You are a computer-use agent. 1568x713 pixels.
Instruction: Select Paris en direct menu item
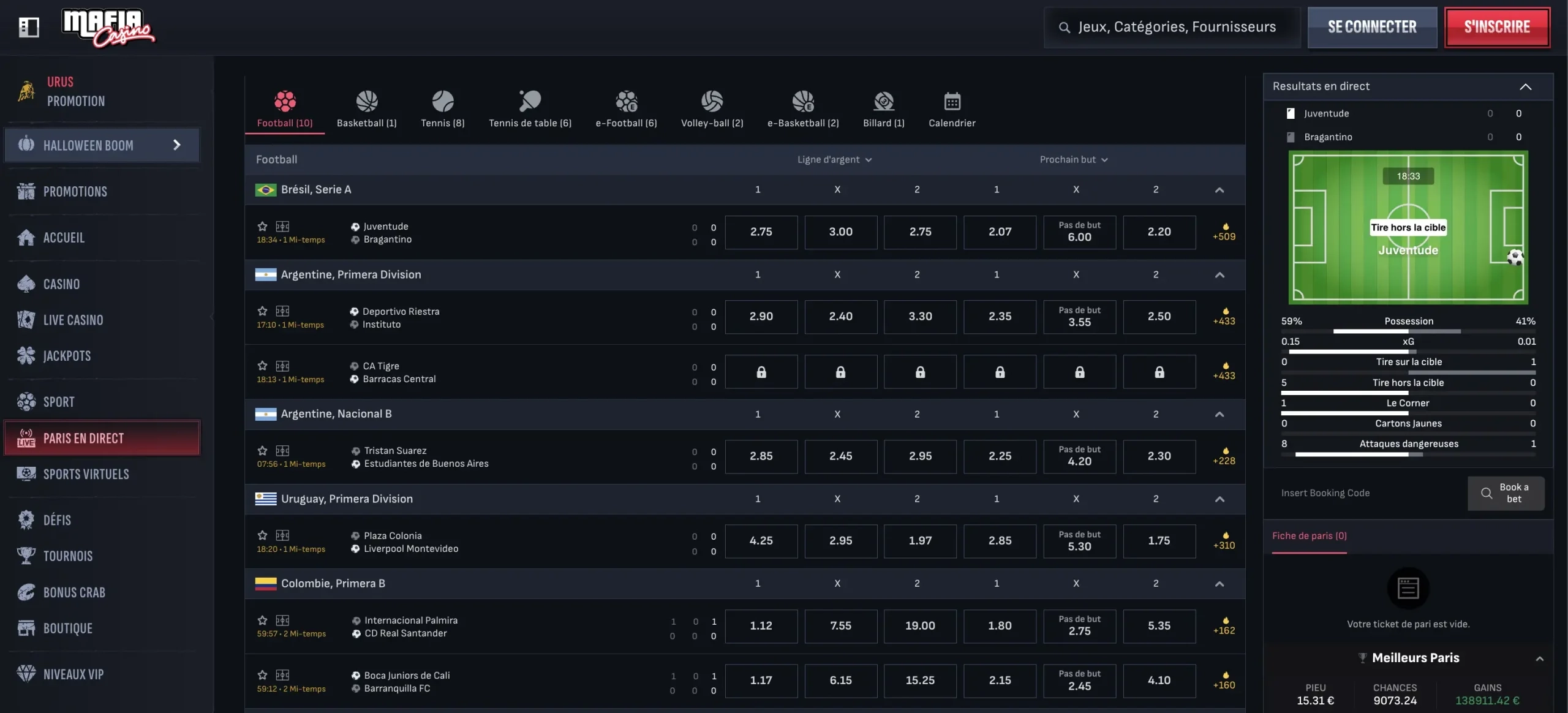point(102,438)
